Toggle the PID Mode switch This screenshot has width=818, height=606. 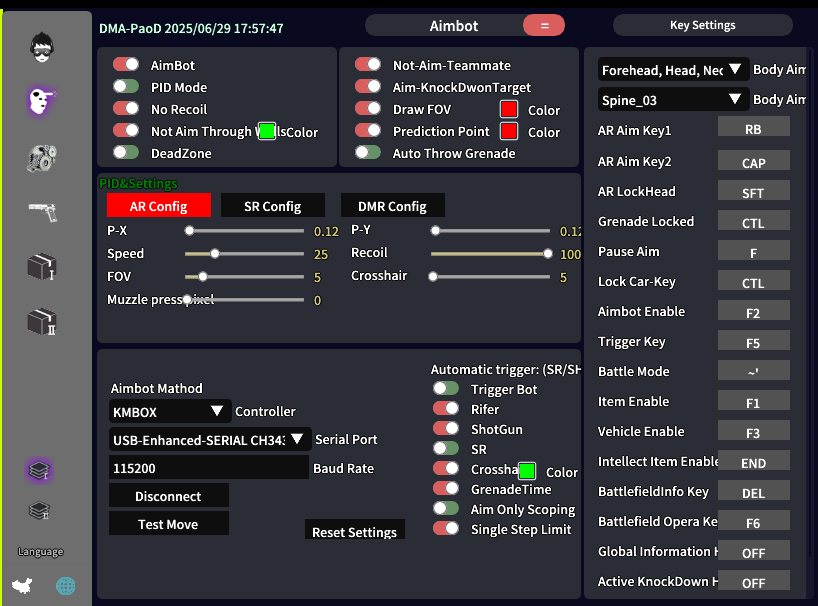click(x=126, y=86)
